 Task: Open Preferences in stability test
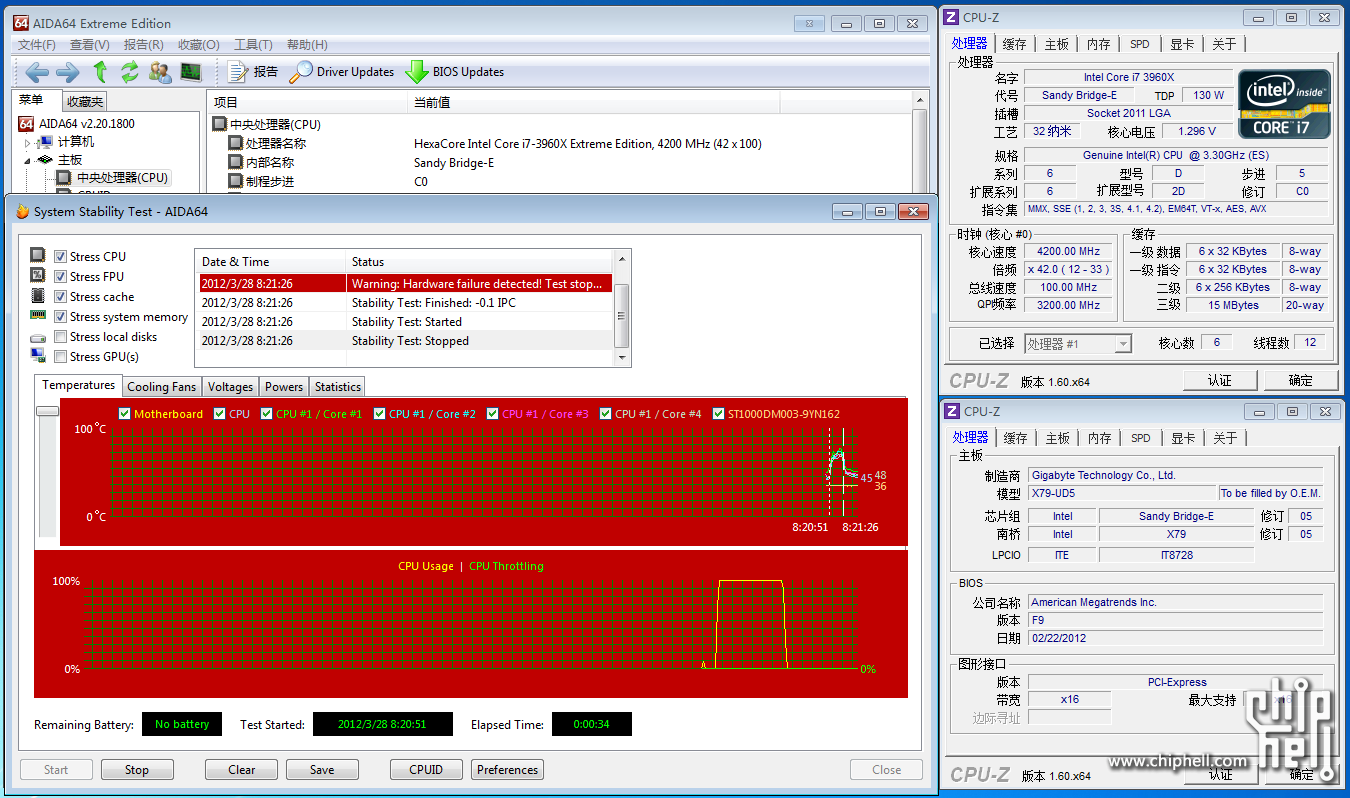[x=508, y=770]
